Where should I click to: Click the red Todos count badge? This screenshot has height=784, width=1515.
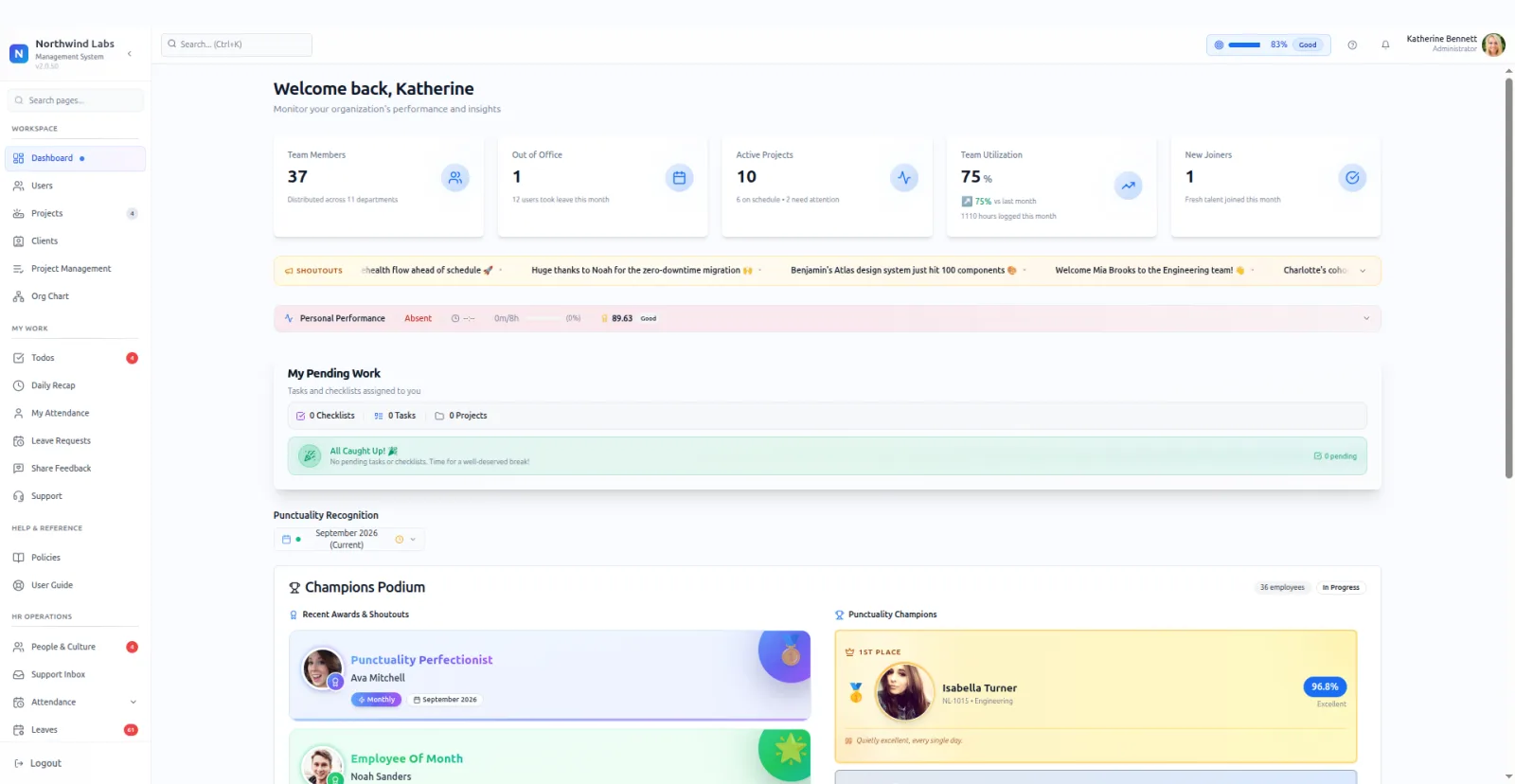click(x=132, y=358)
